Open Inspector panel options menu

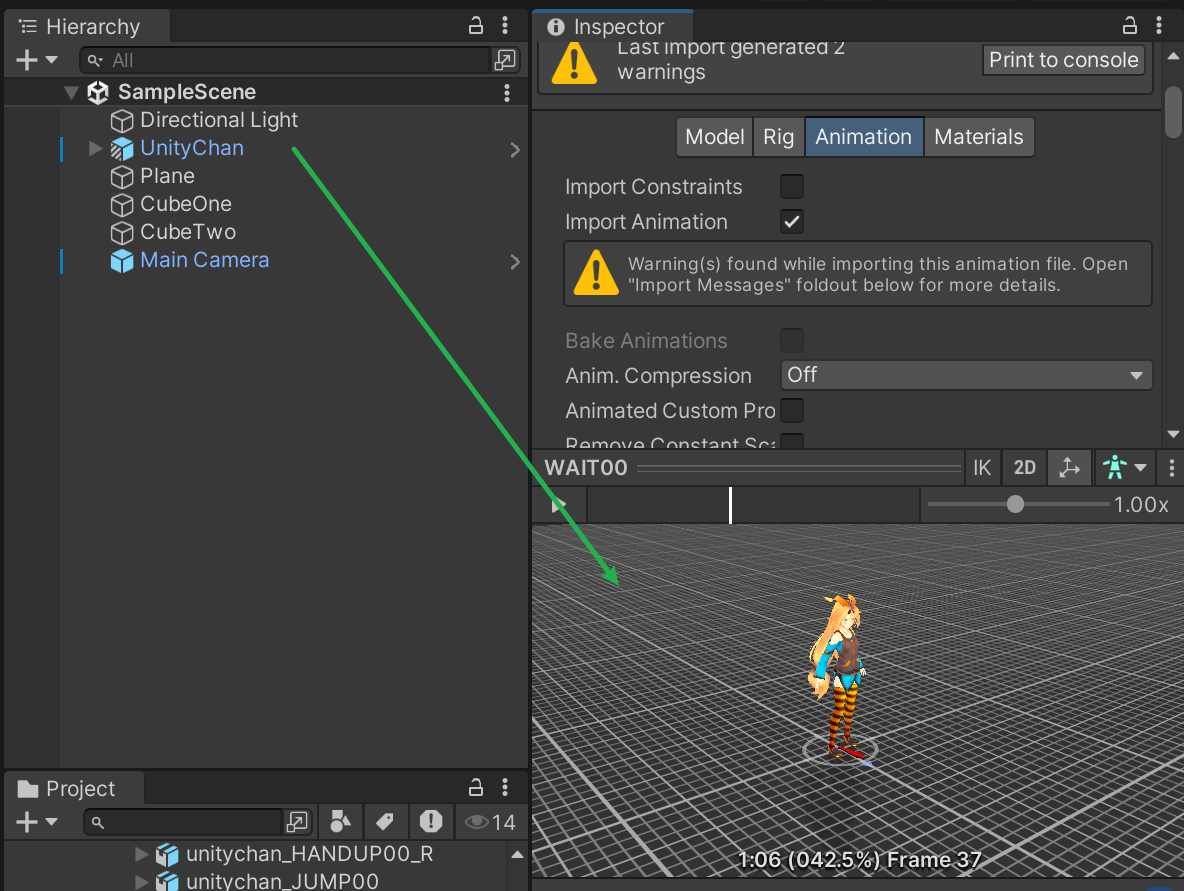pos(1159,26)
